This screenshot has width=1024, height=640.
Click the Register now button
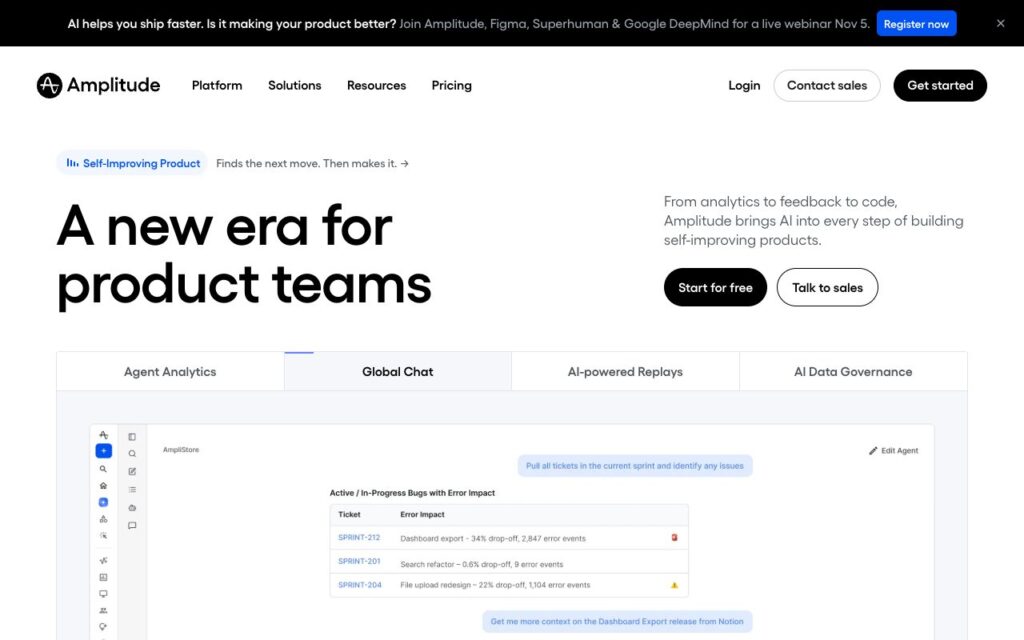pos(916,24)
